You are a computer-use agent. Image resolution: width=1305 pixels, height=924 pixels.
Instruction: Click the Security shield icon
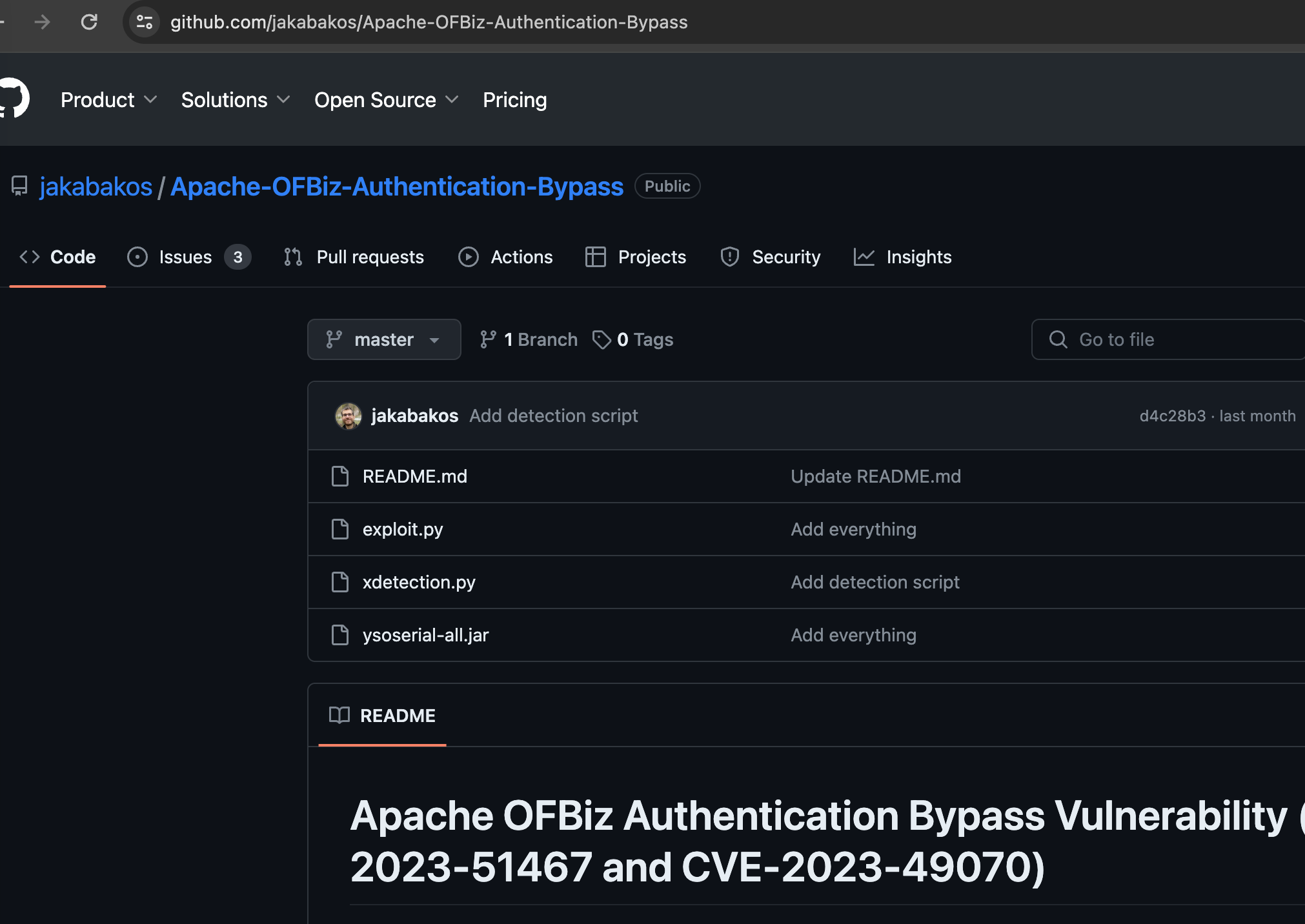730,257
